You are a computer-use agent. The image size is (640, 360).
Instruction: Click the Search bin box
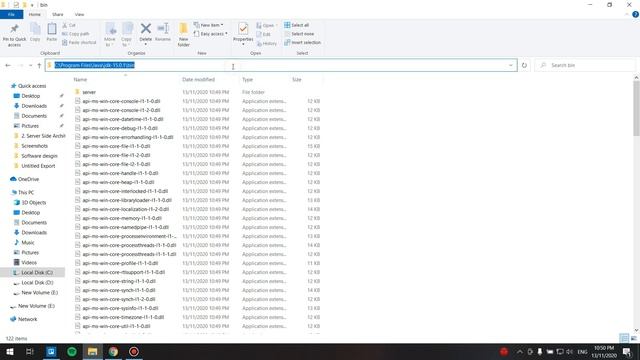[586, 65]
